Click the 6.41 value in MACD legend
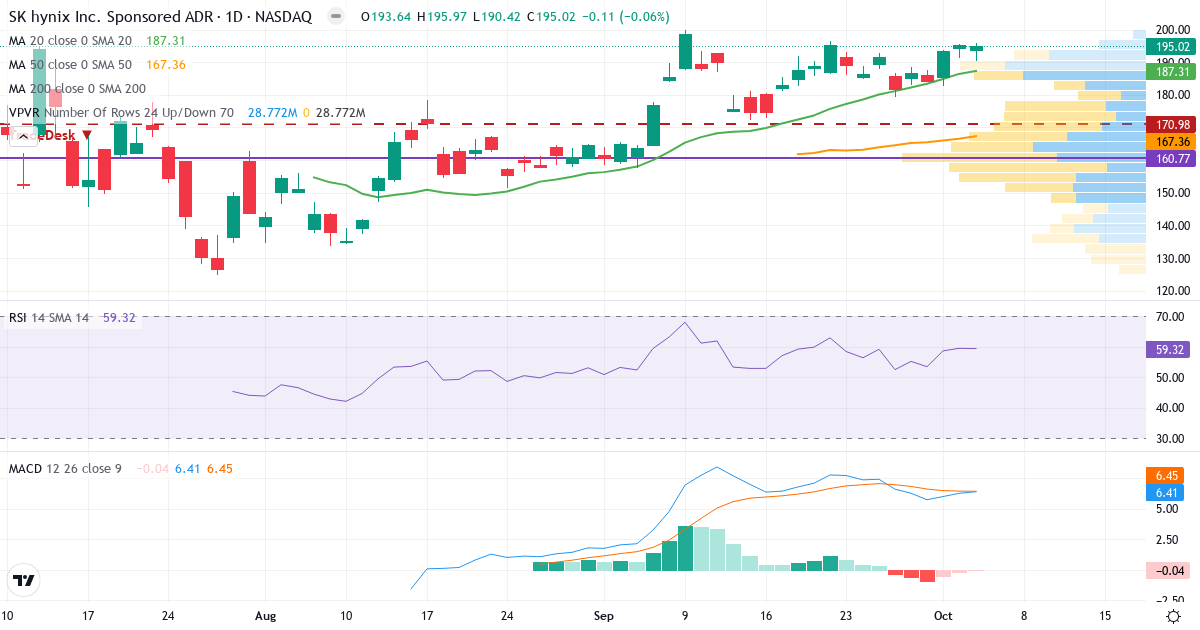Image resolution: width=1200 pixels, height=630 pixels. tap(187, 468)
